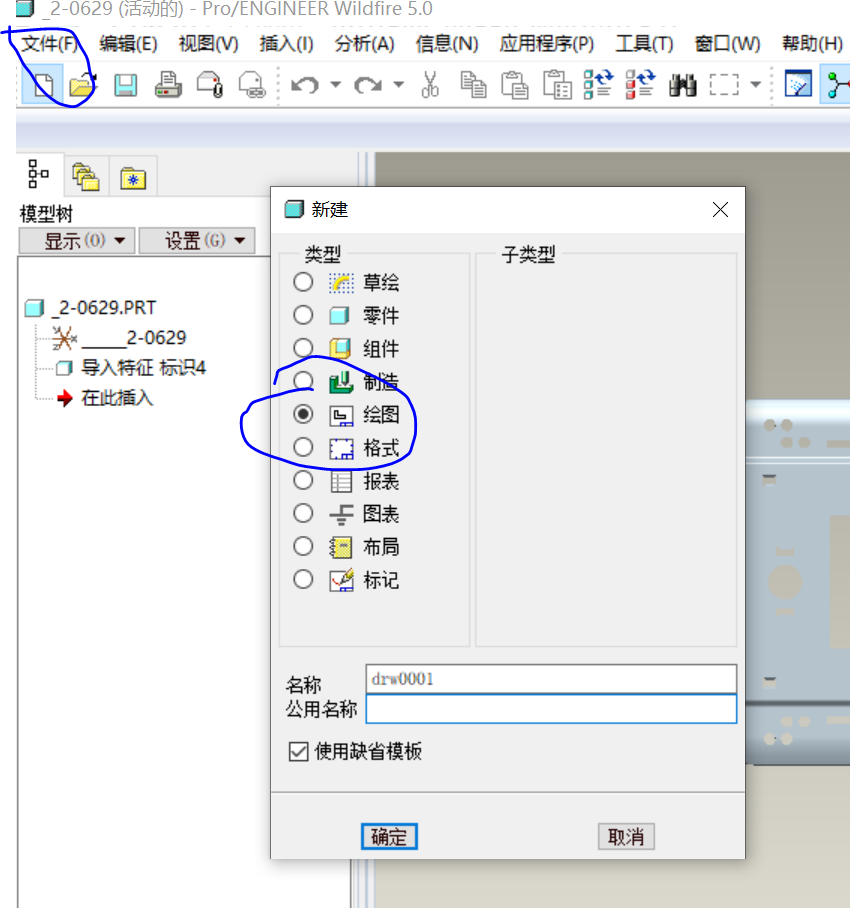This screenshot has width=850, height=908.
Task: Select the 绘图 radio button
Action: (303, 414)
